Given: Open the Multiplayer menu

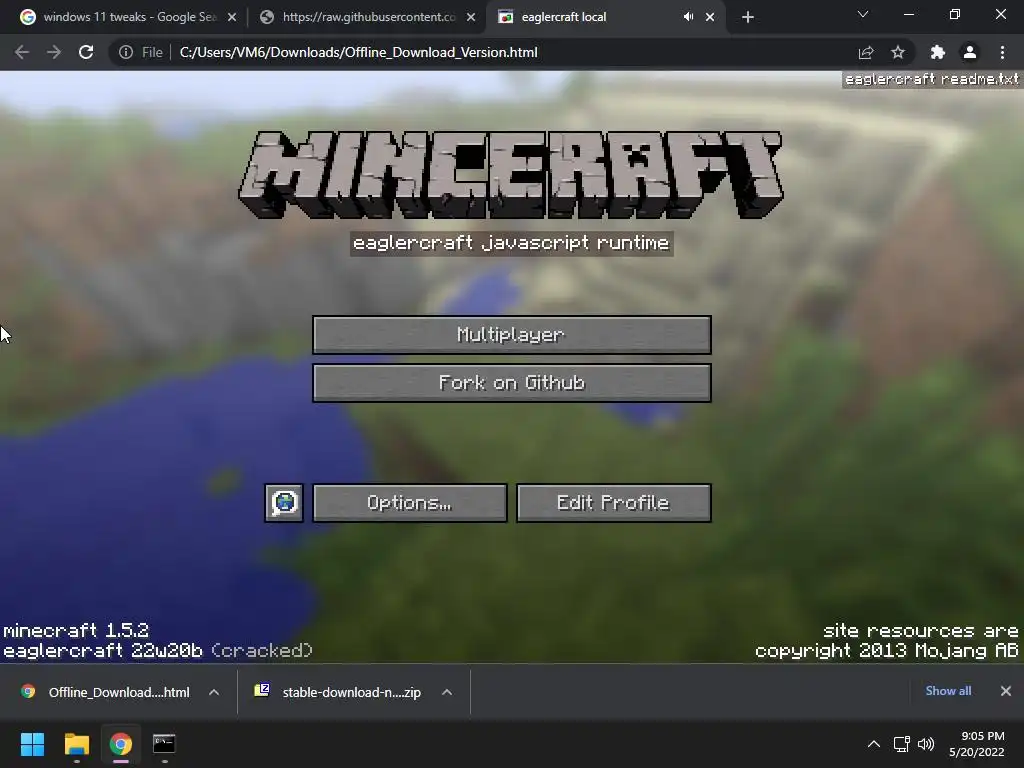Looking at the screenshot, I should pyautogui.click(x=511, y=335).
